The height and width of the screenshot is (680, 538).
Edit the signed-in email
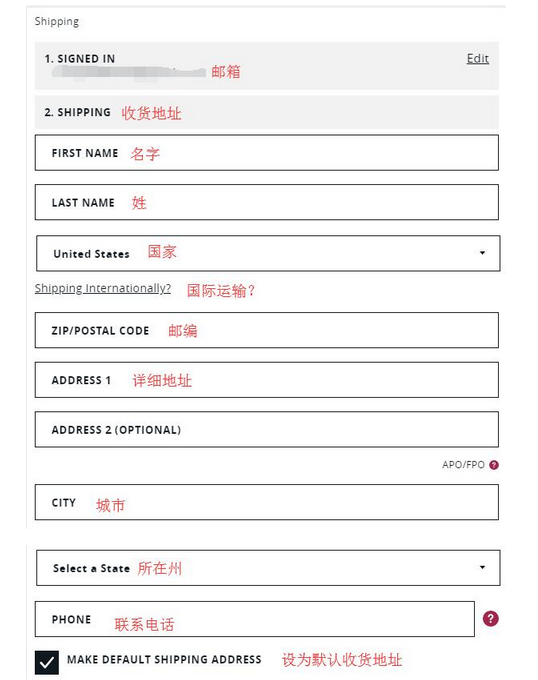point(478,58)
